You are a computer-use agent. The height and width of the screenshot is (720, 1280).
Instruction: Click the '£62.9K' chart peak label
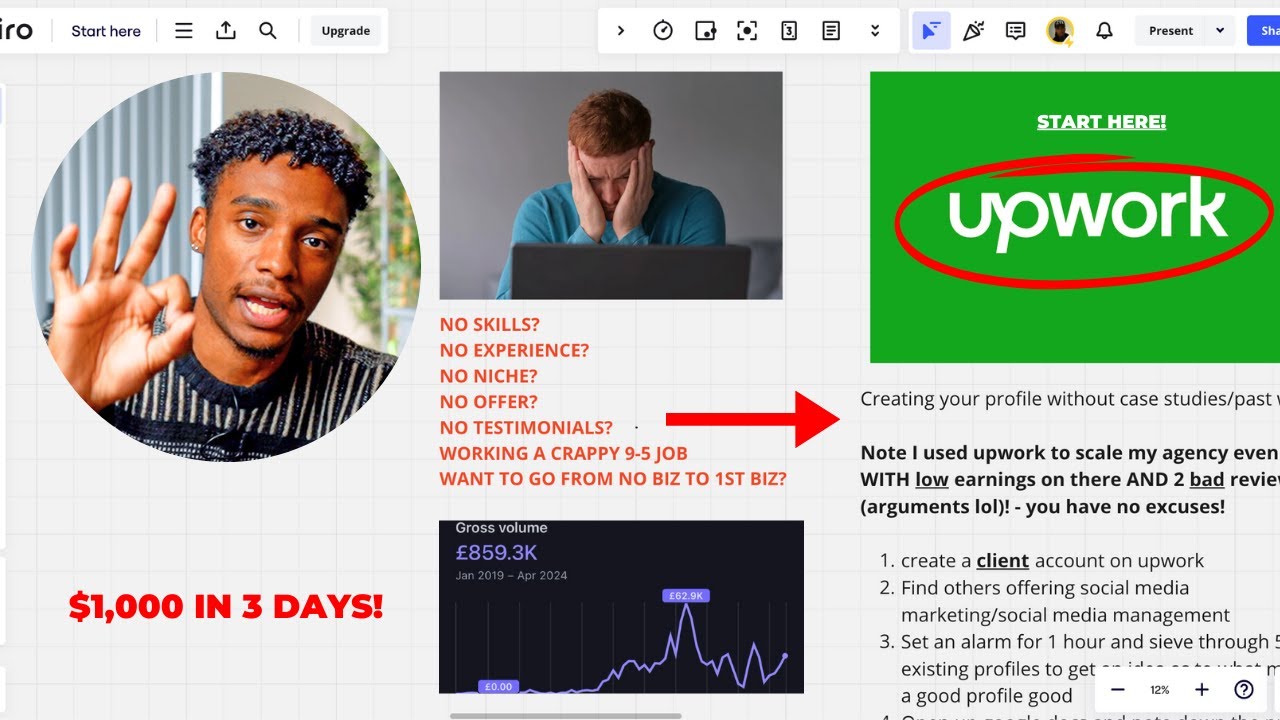point(685,596)
